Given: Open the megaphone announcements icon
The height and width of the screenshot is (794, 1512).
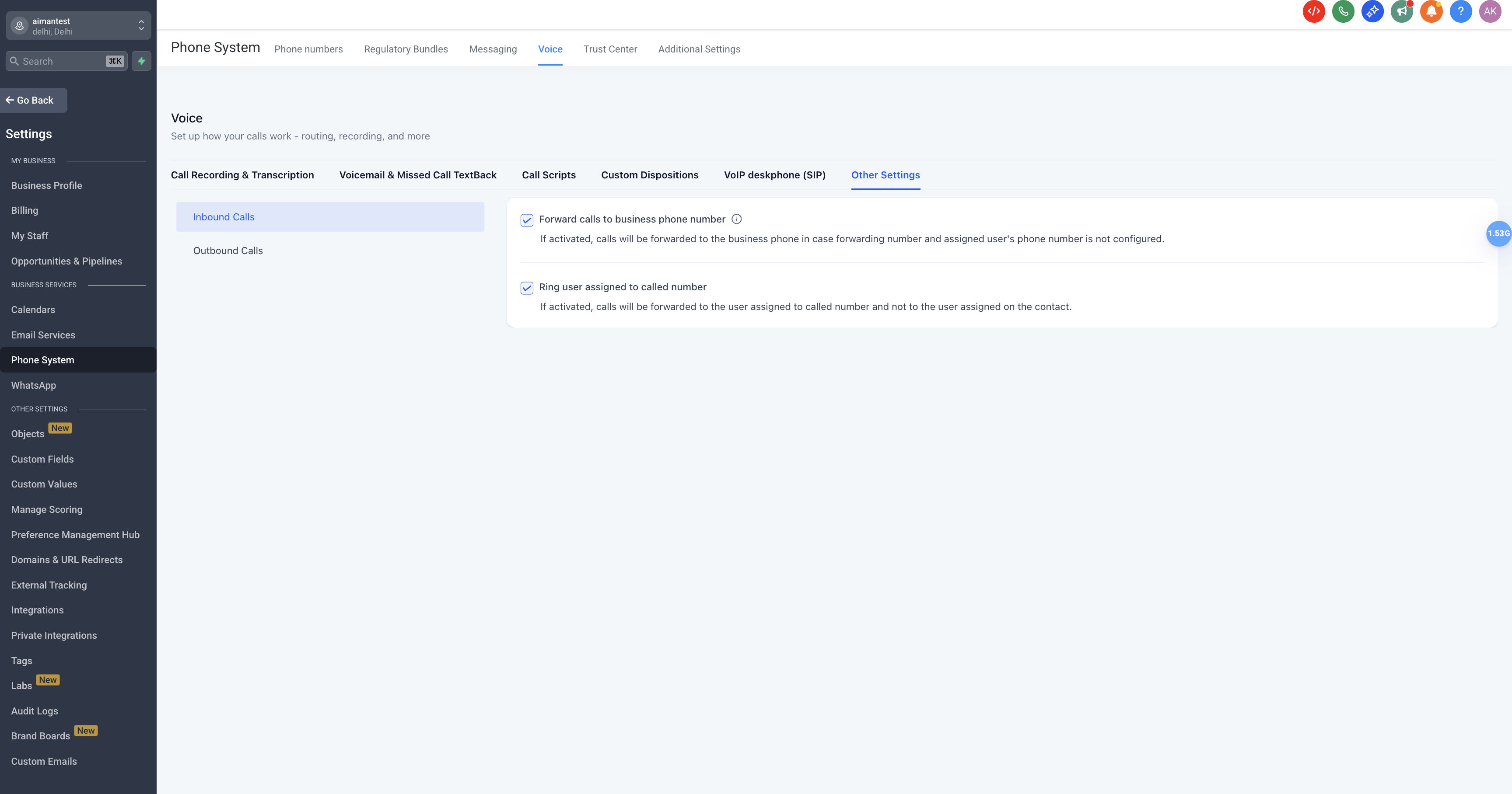Looking at the screenshot, I should pos(1402,11).
